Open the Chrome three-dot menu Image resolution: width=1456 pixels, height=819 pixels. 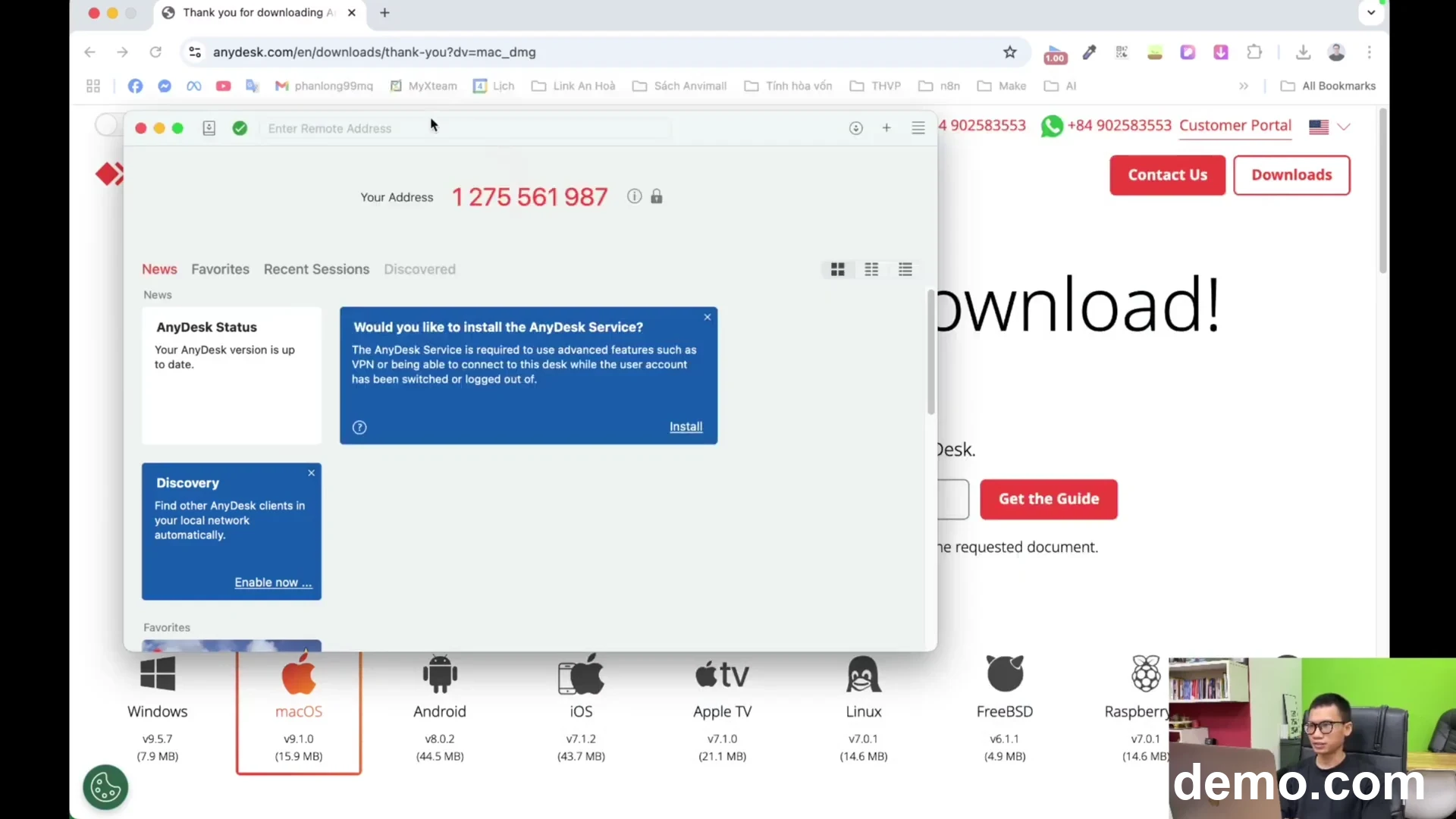(1370, 52)
